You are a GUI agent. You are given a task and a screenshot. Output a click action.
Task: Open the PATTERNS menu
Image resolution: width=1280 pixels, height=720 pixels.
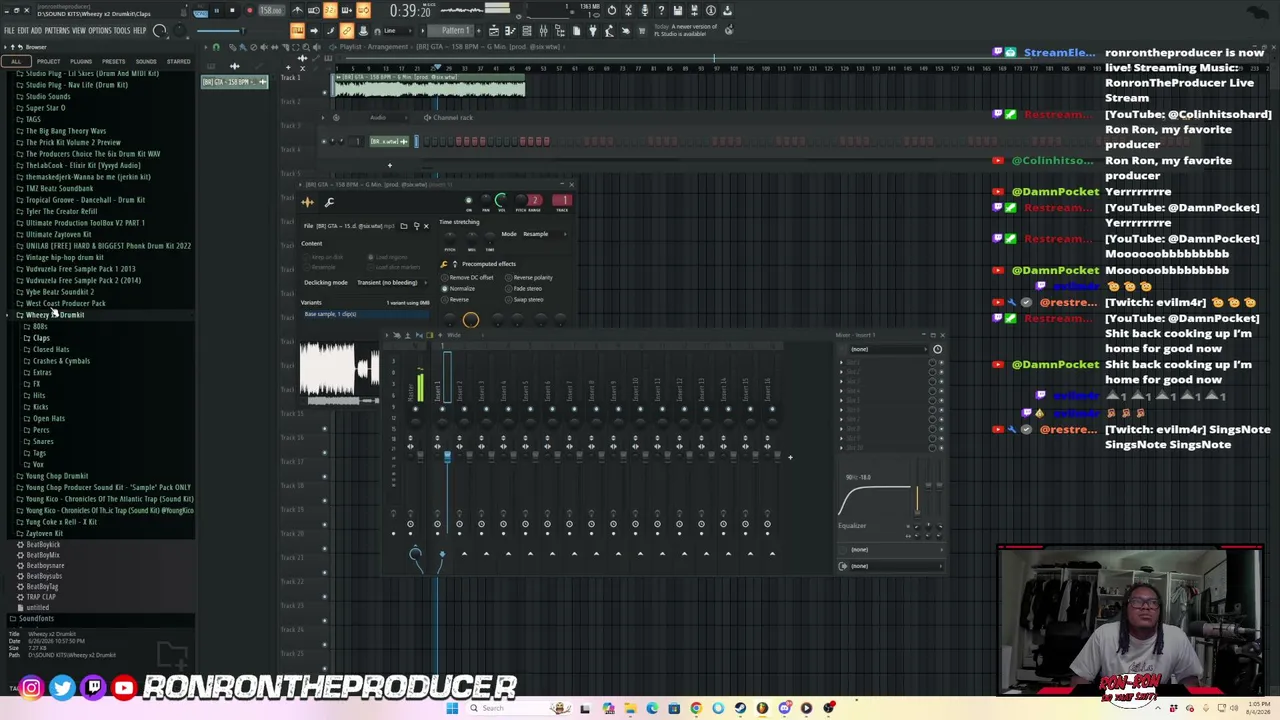(57, 30)
